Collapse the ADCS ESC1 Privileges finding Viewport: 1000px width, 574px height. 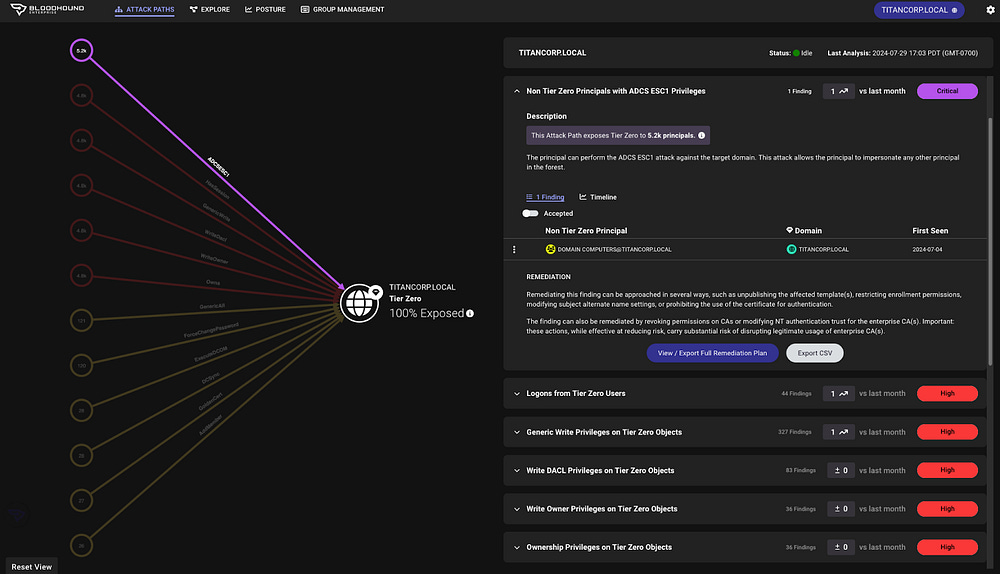click(x=517, y=91)
